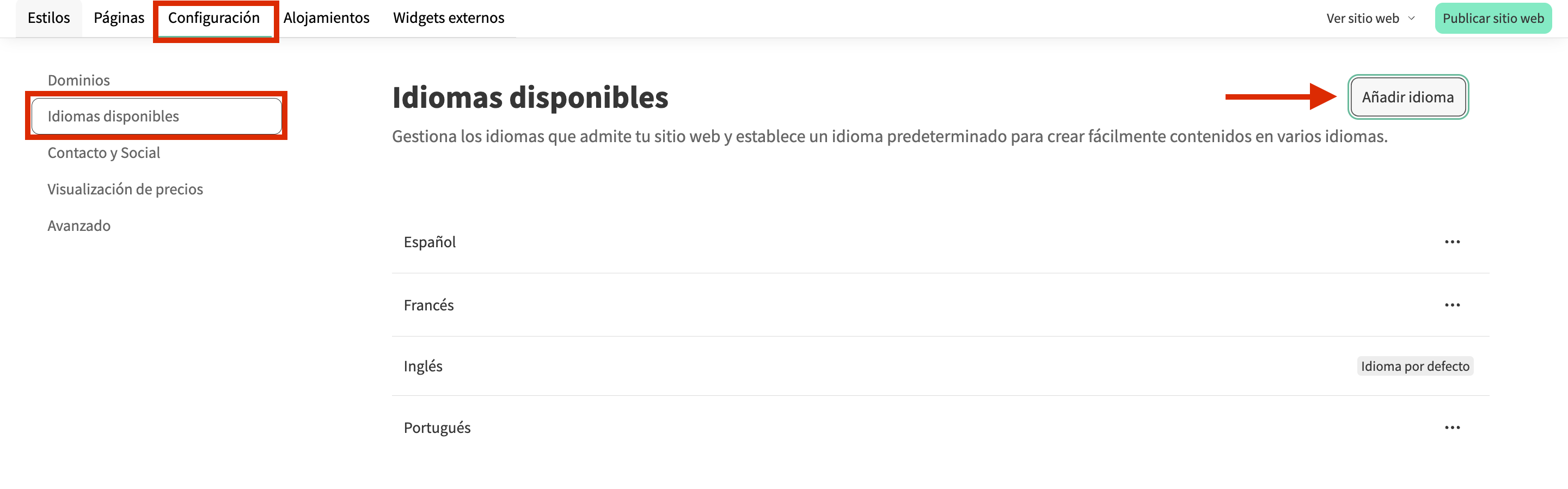Select the Inglés language row
The height and width of the screenshot is (489, 1568).
point(423,366)
